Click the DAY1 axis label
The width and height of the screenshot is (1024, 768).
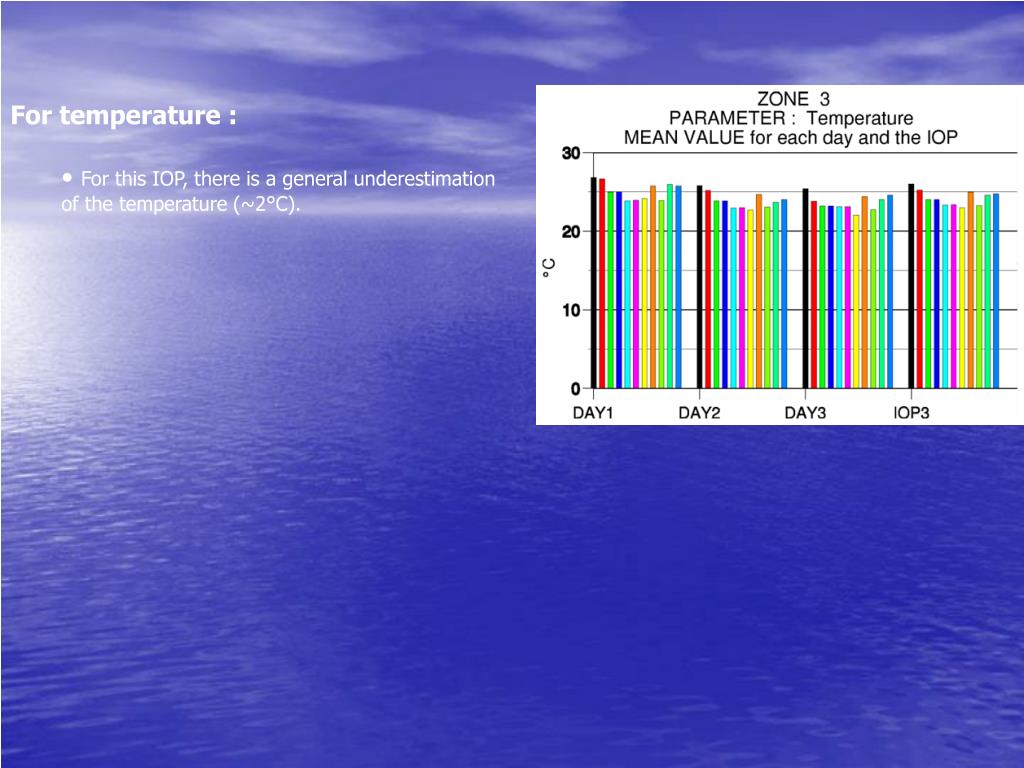[593, 413]
